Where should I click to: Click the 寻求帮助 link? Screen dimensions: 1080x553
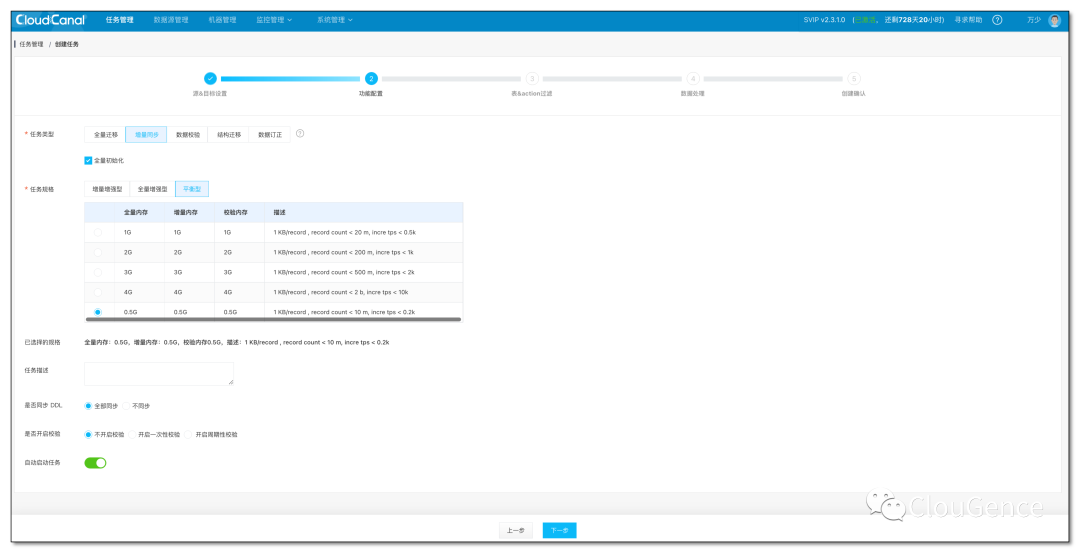[x=968, y=20]
